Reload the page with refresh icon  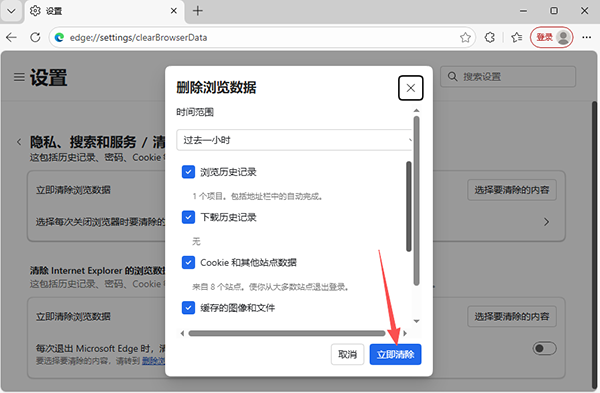[35, 38]
